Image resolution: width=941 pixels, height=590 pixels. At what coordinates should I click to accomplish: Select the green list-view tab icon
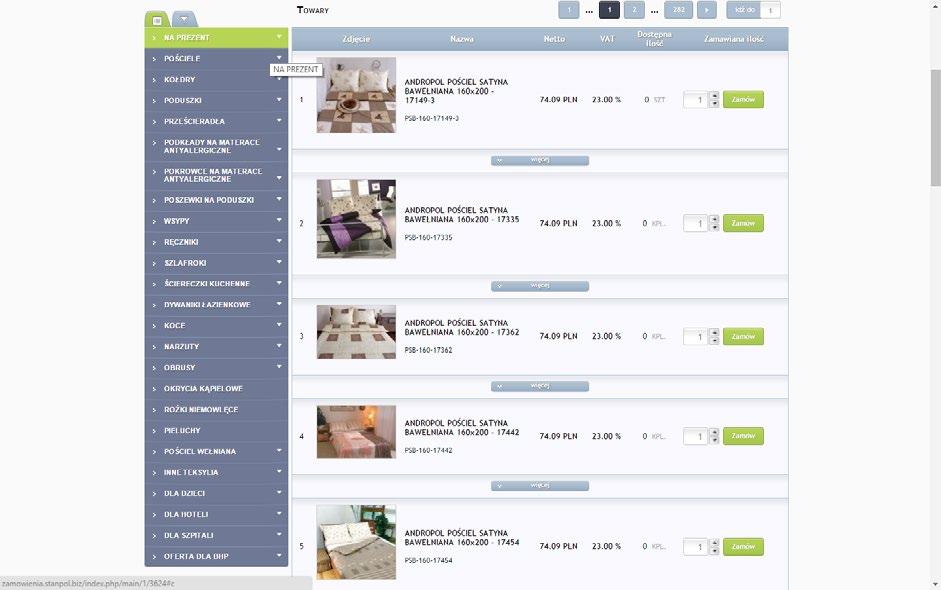coord(157,20)
